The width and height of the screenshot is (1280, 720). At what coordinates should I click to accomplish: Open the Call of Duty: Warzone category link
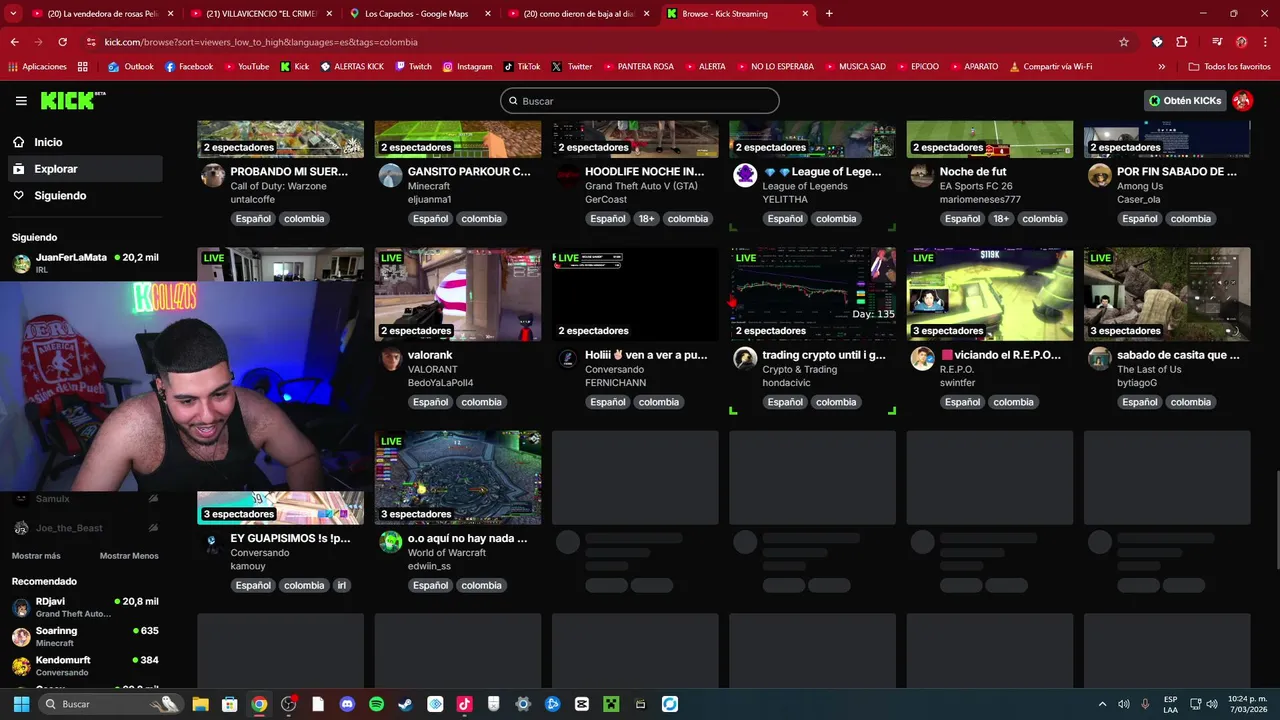278,186
